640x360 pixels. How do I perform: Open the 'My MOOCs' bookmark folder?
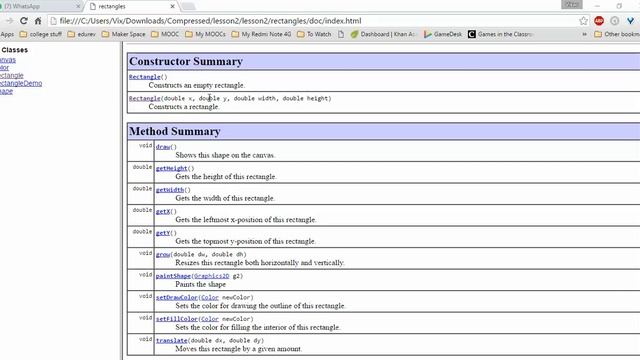(205, 34)
